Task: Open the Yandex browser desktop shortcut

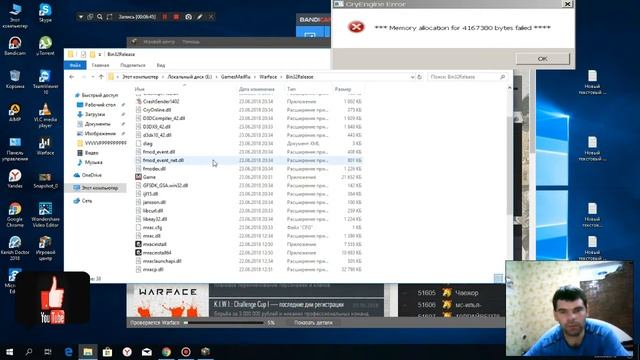Action: tap(15, 179)
